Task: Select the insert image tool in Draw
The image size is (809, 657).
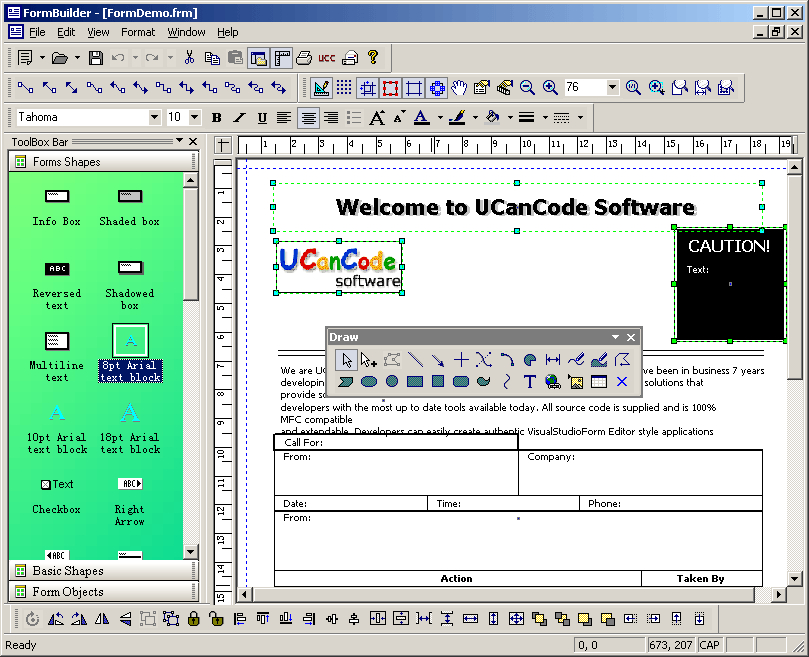Action: 576,382
